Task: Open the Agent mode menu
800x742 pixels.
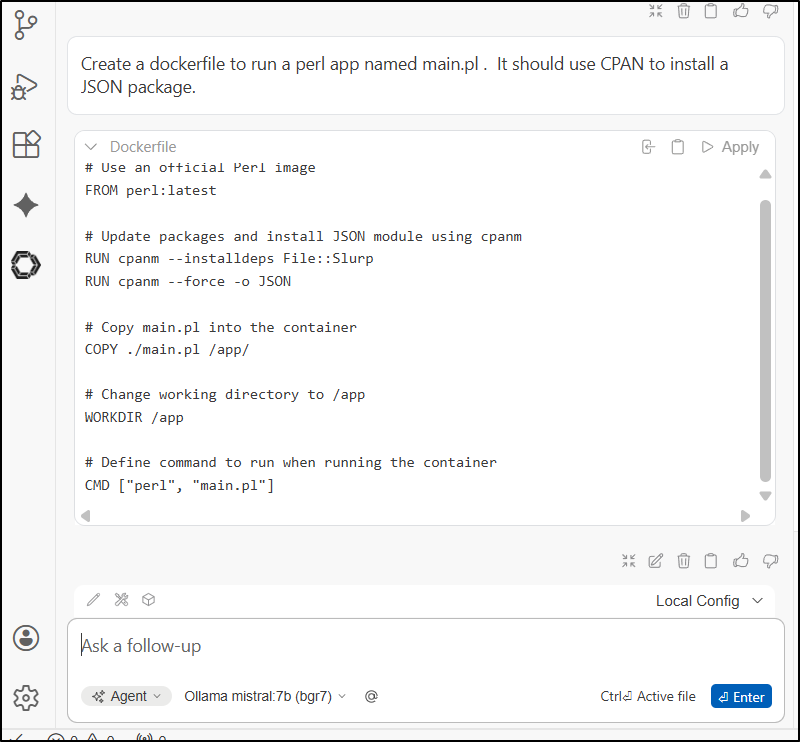Action: click(x=126, y=696)
